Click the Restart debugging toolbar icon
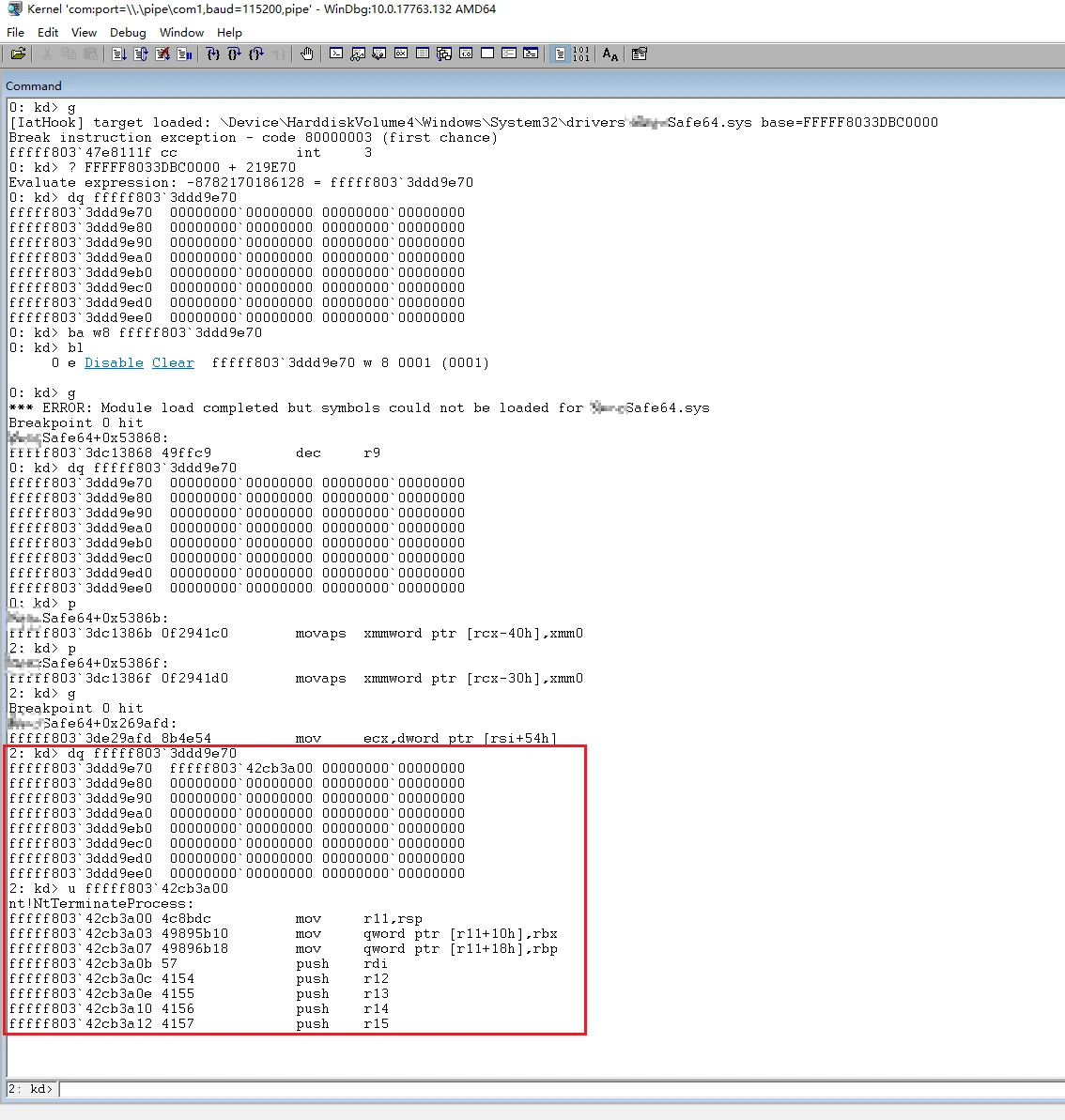 pos(141,54)
